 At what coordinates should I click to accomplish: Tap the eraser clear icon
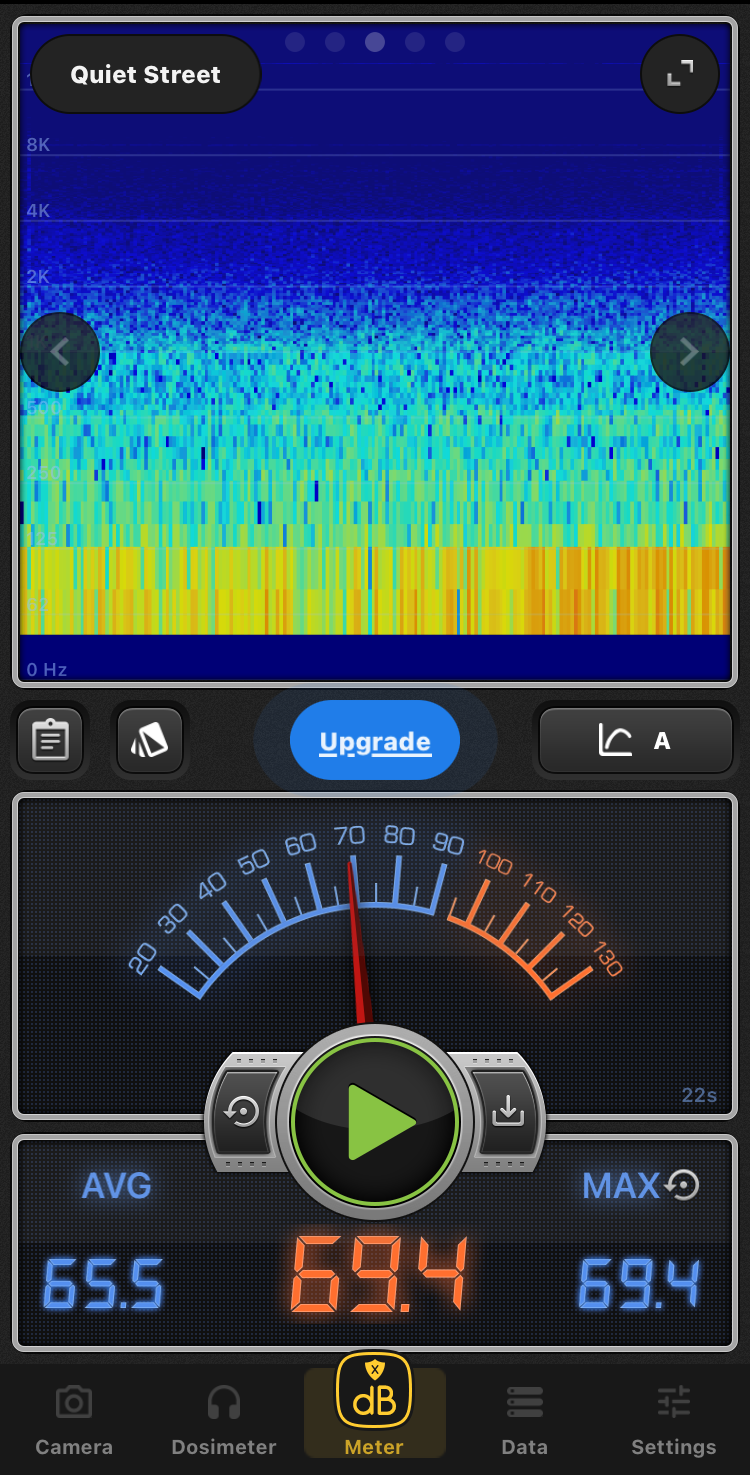coord(149,741)
